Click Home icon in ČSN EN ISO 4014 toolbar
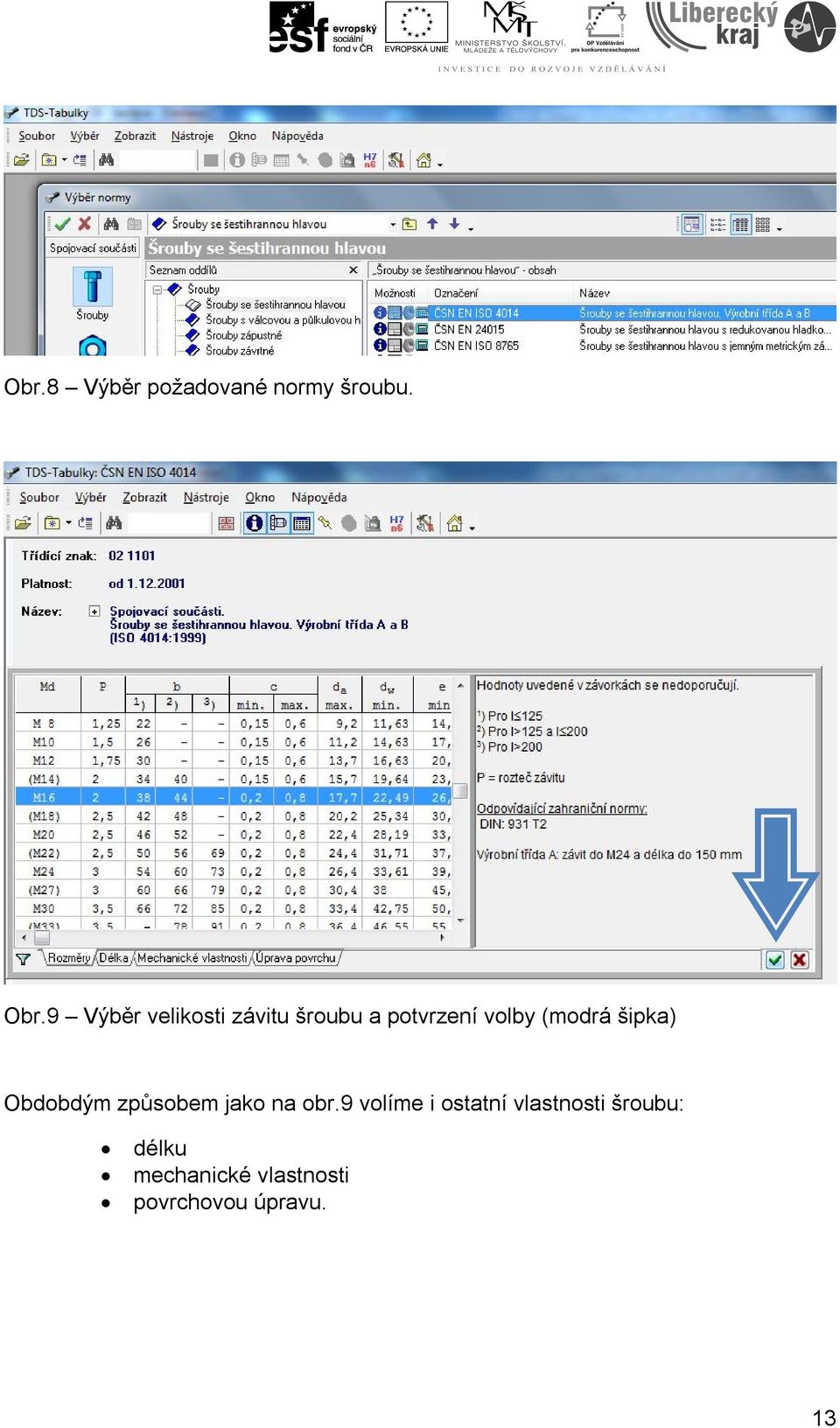Image resolution: width=840 pixels, height=1428 pixels. (454, 523)
